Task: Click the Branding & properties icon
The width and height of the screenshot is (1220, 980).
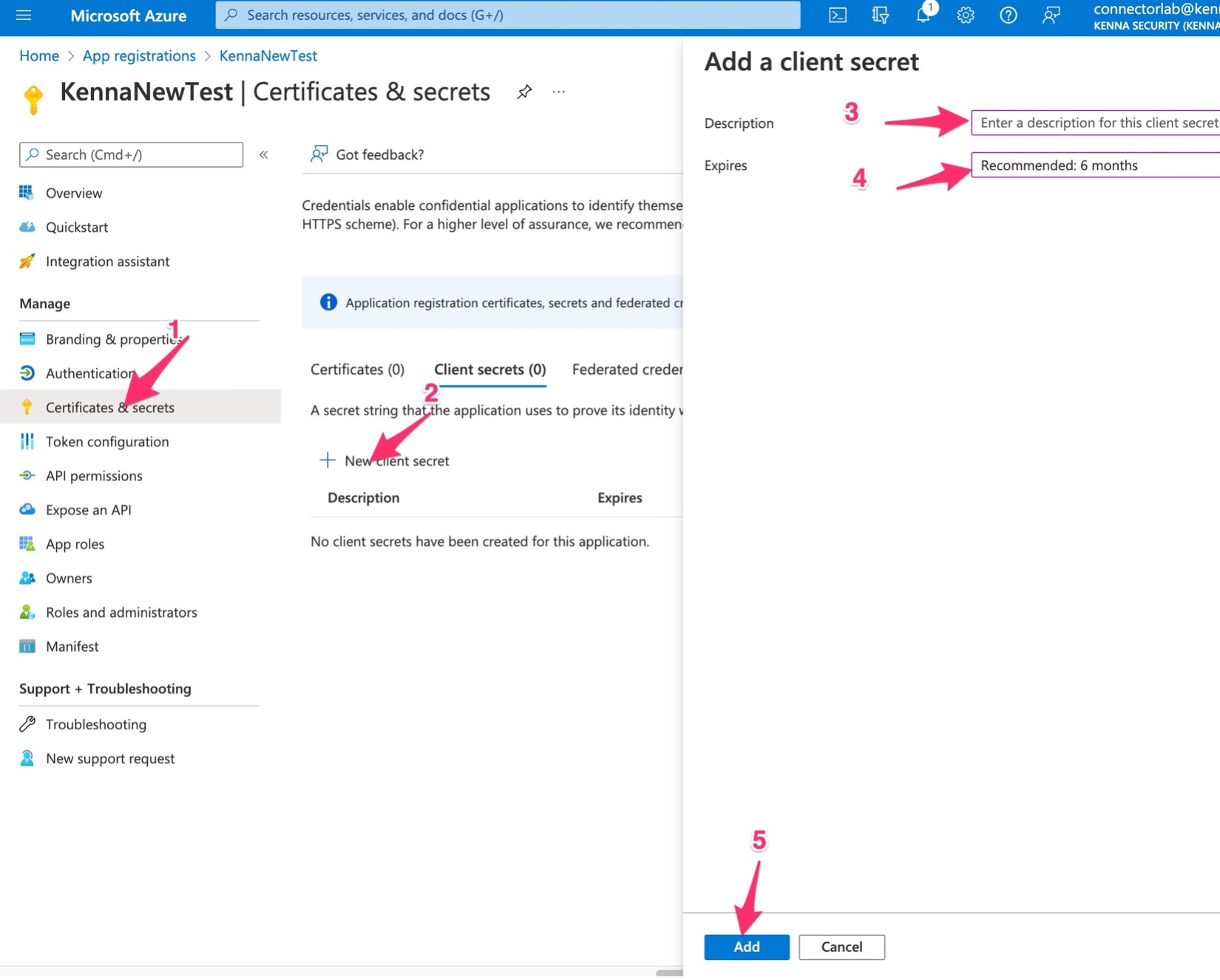Action: pos(27,339)
